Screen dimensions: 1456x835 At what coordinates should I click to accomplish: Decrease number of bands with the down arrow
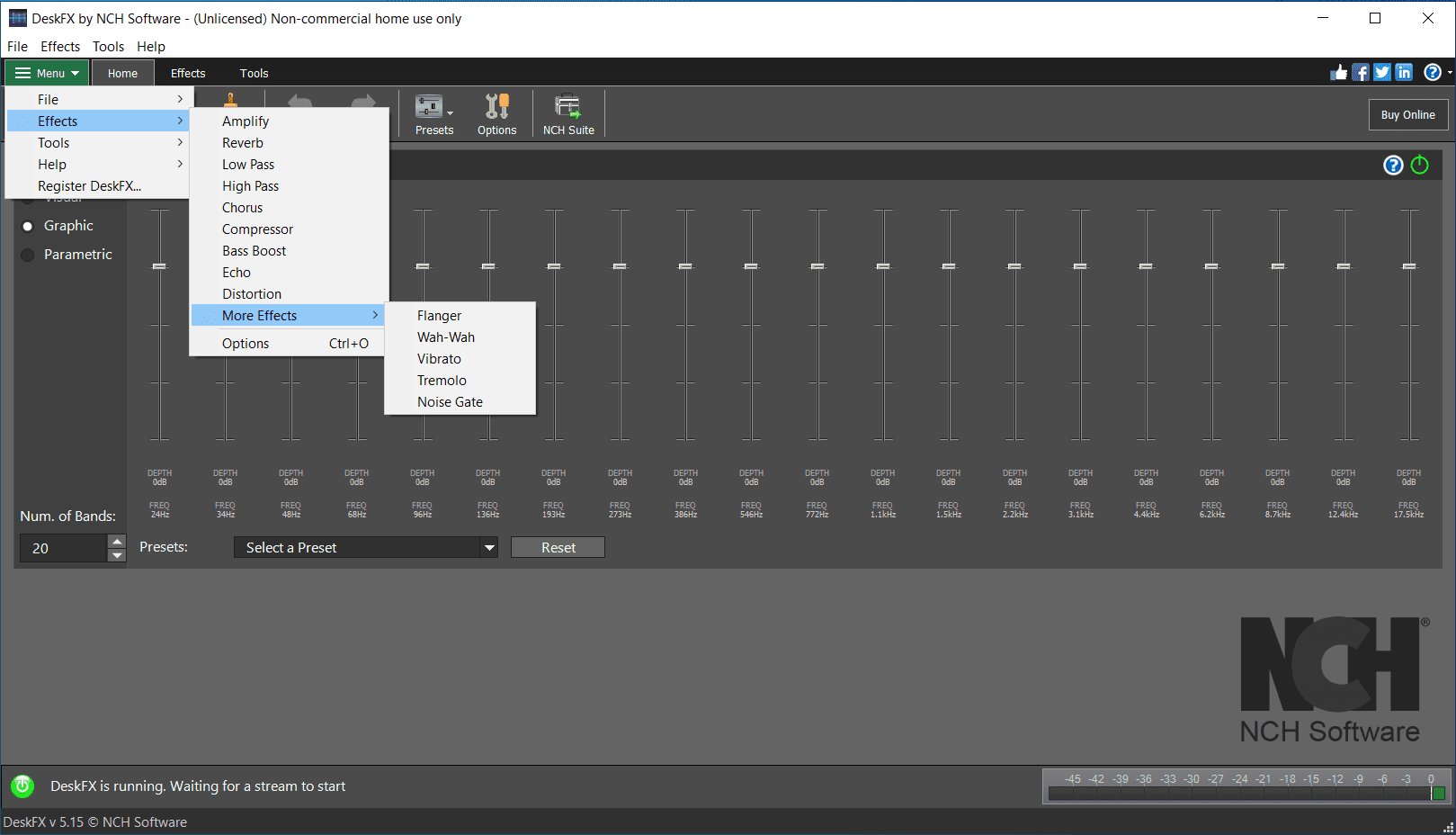point(117,555)
